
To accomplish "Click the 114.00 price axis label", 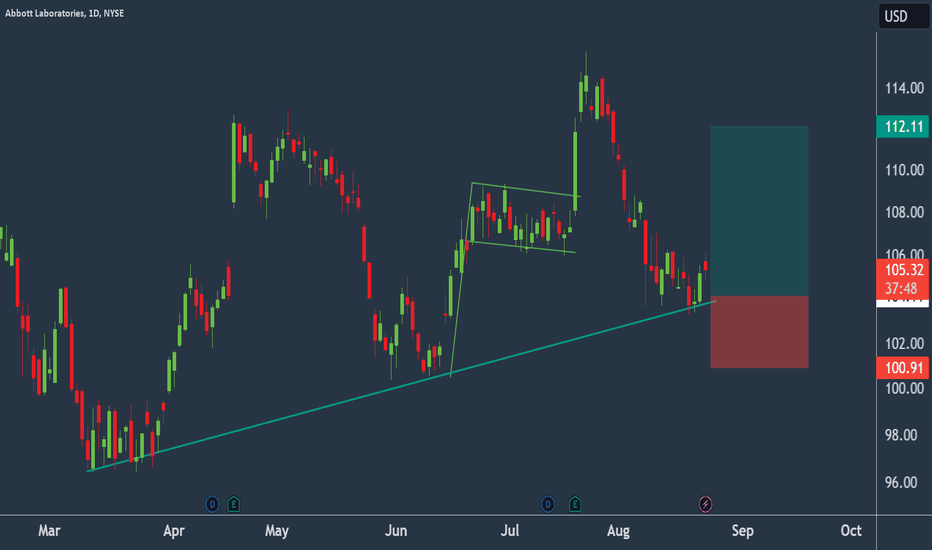I will click(x=904, y=89).
